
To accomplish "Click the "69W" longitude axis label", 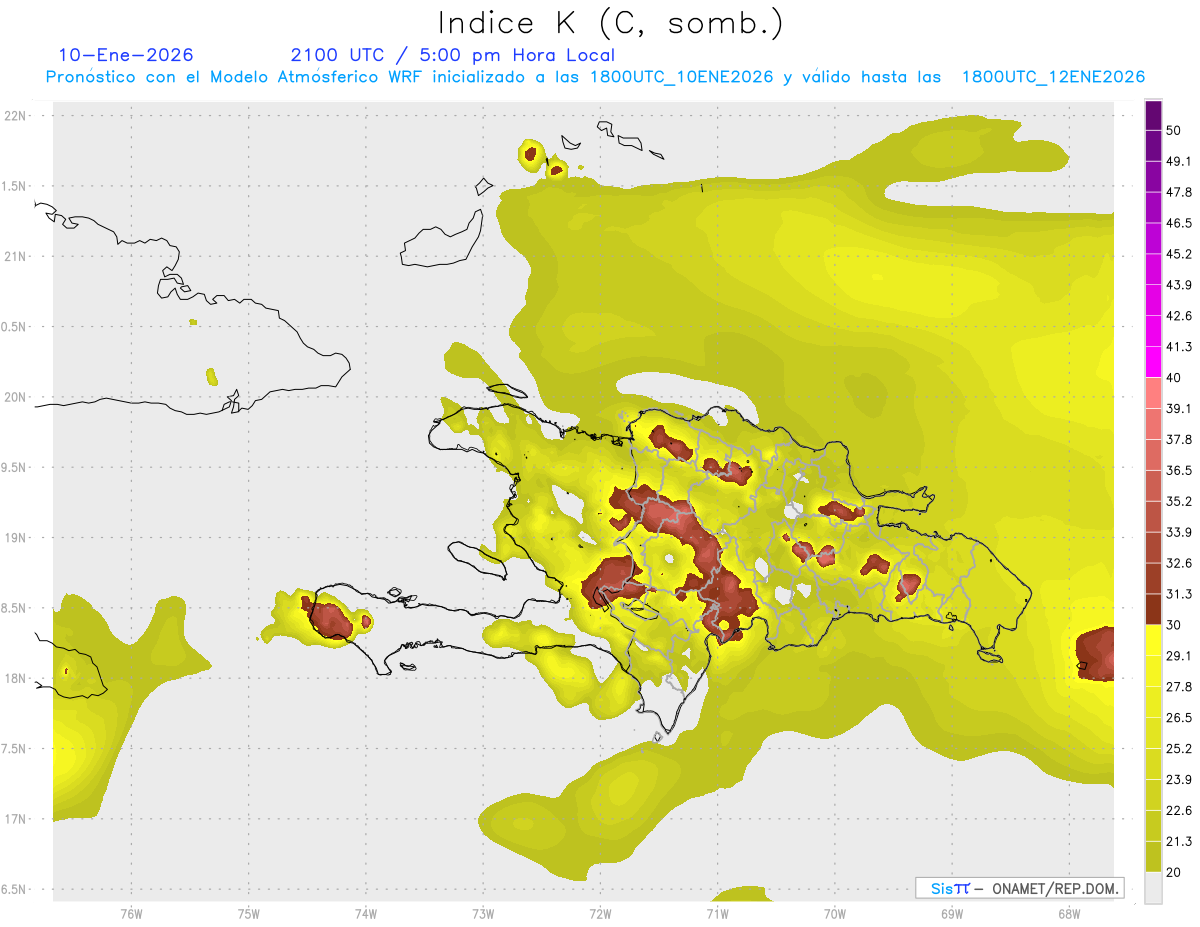I will click(952, 914).
